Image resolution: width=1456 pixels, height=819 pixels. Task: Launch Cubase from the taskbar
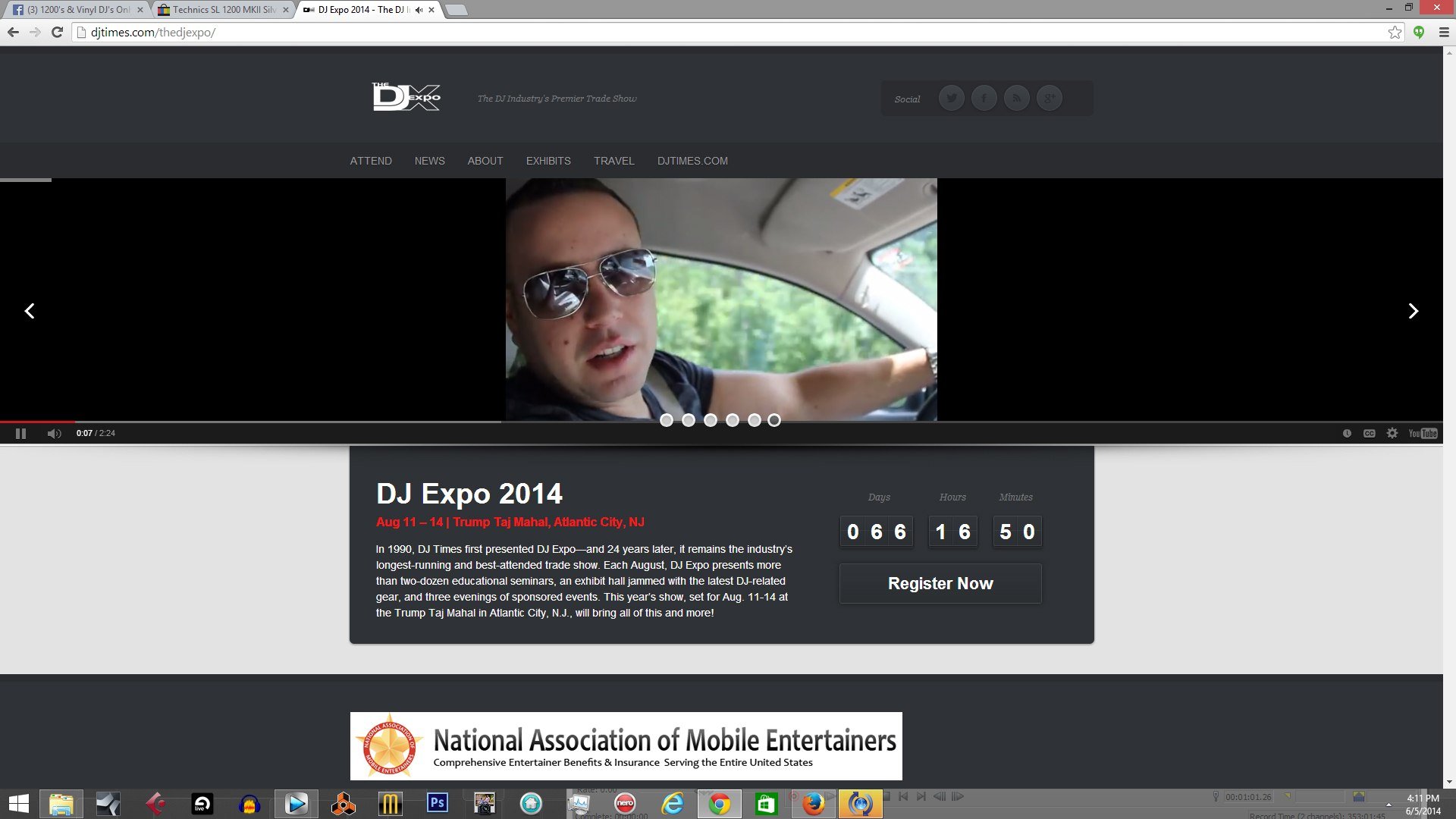tap(155, 804)
